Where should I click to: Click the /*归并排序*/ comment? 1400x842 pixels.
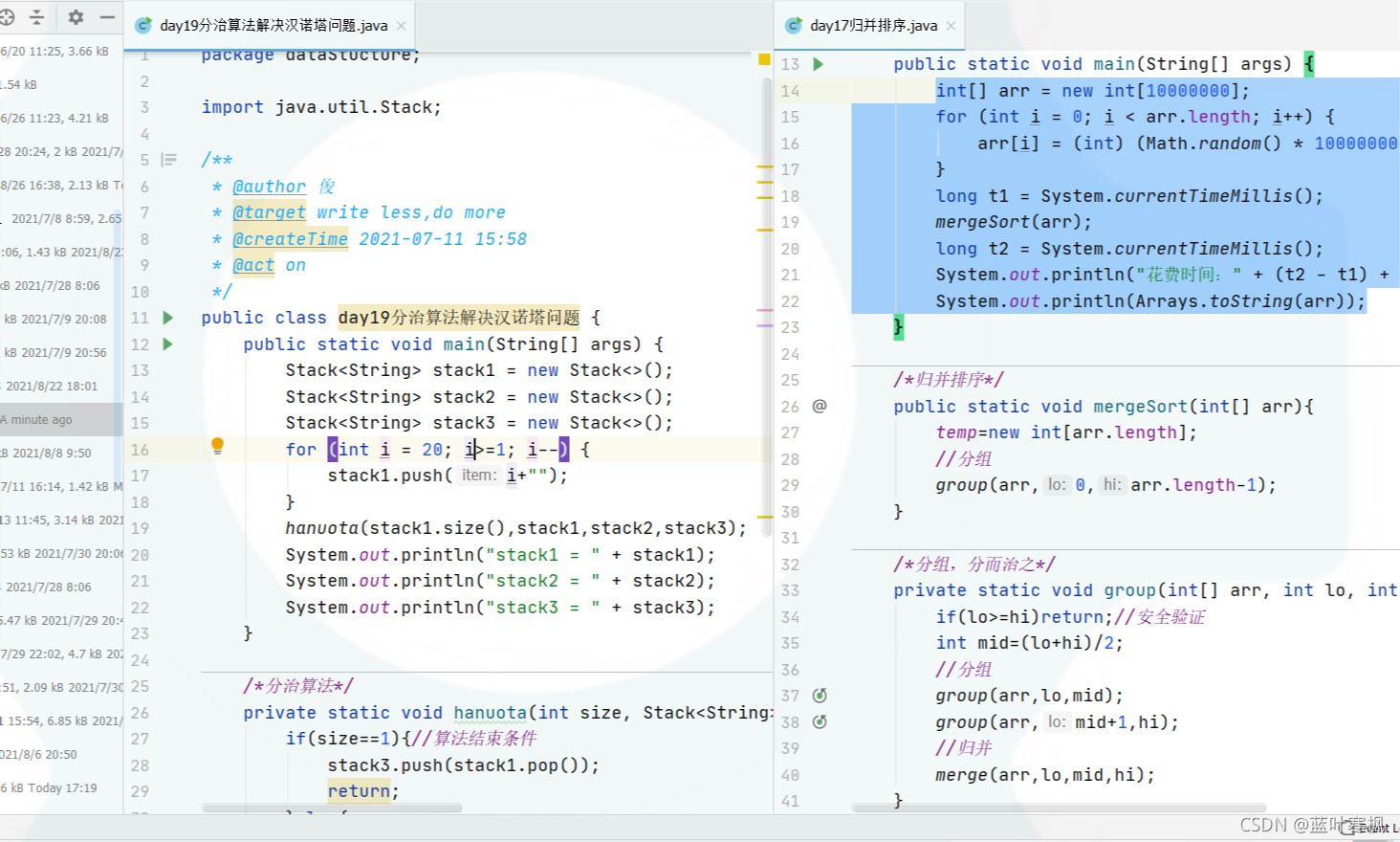point(948,380)
